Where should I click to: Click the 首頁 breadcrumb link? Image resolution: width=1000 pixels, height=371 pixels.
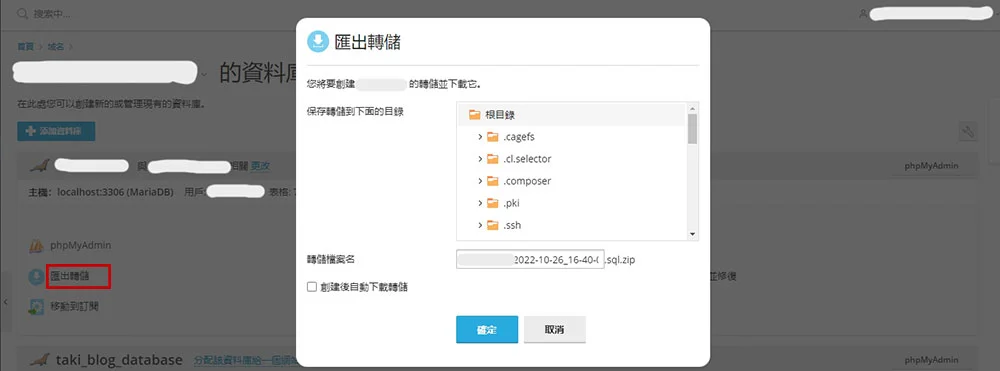coord(26,47)
